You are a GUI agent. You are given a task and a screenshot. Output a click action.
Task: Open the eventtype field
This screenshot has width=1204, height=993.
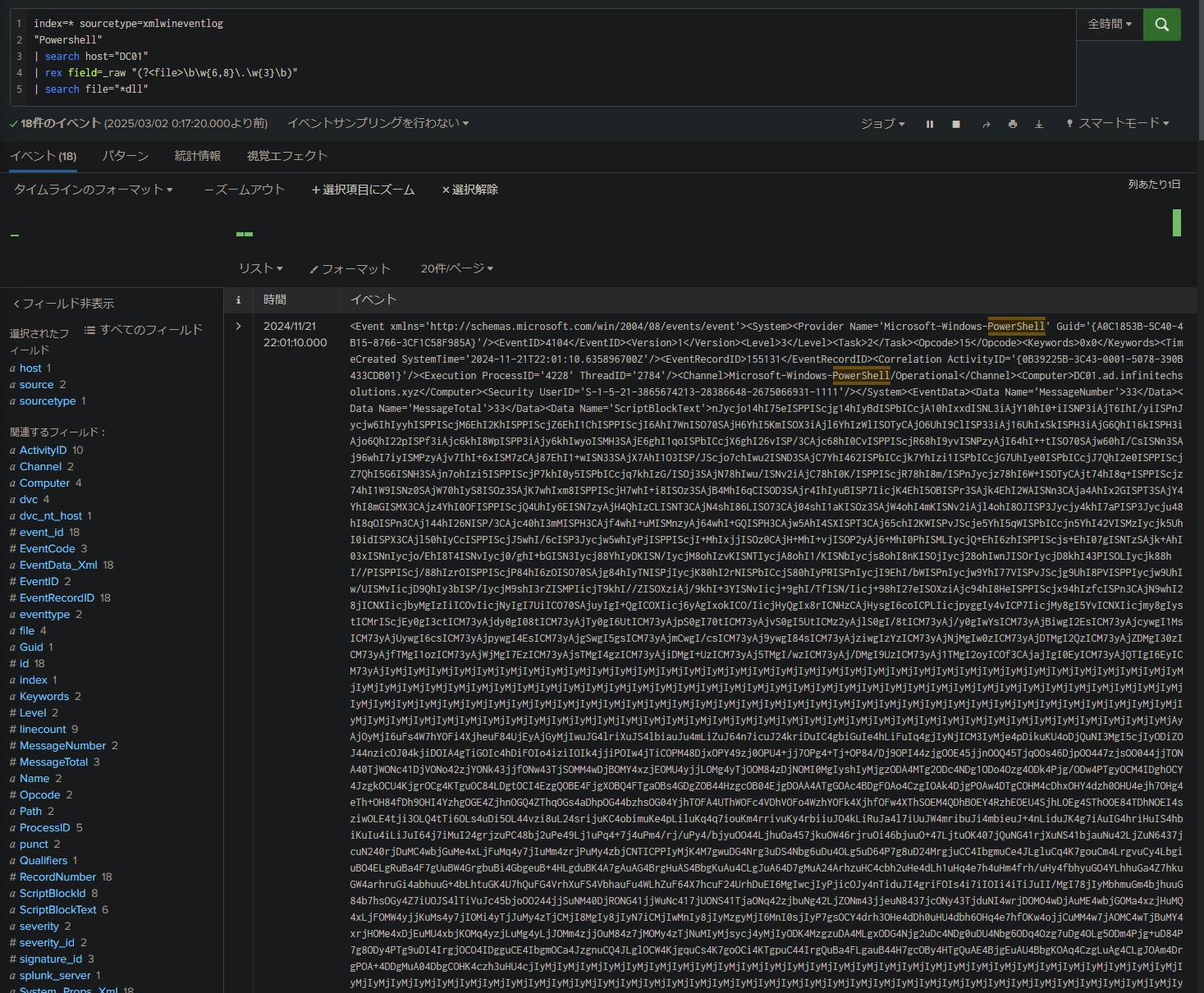coord(46,615)
